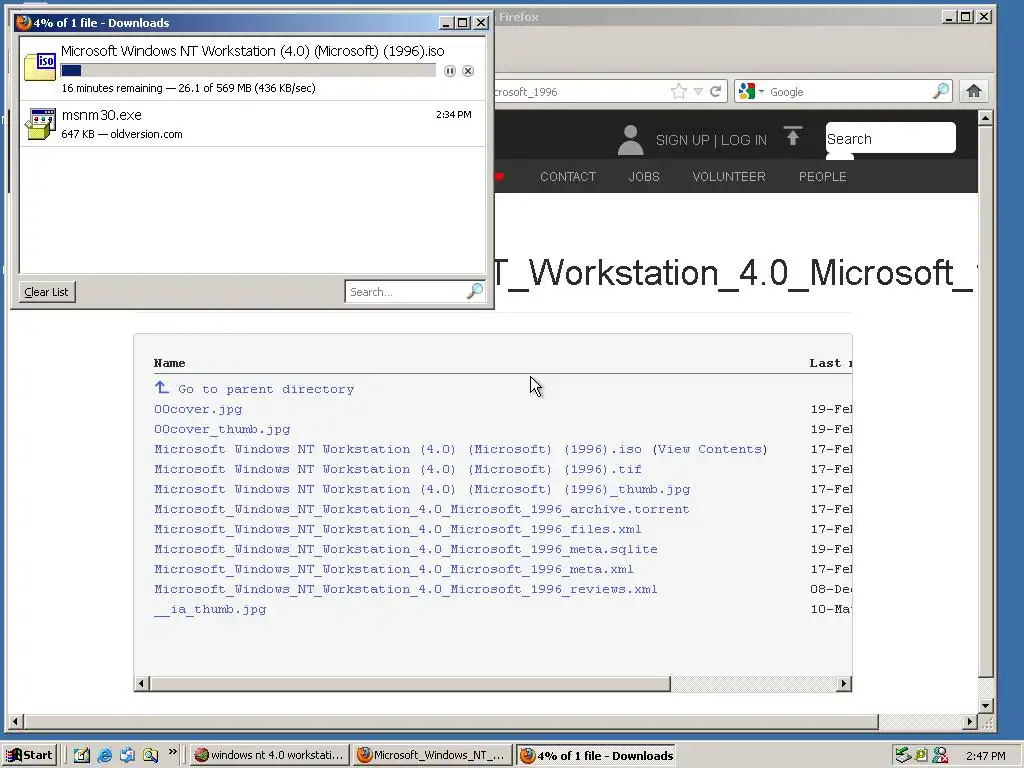This screenshot has height=768, width=1024.
Task: Click the Google search magnifier icon
Action: pyautogui.click(x=940, y=91)
